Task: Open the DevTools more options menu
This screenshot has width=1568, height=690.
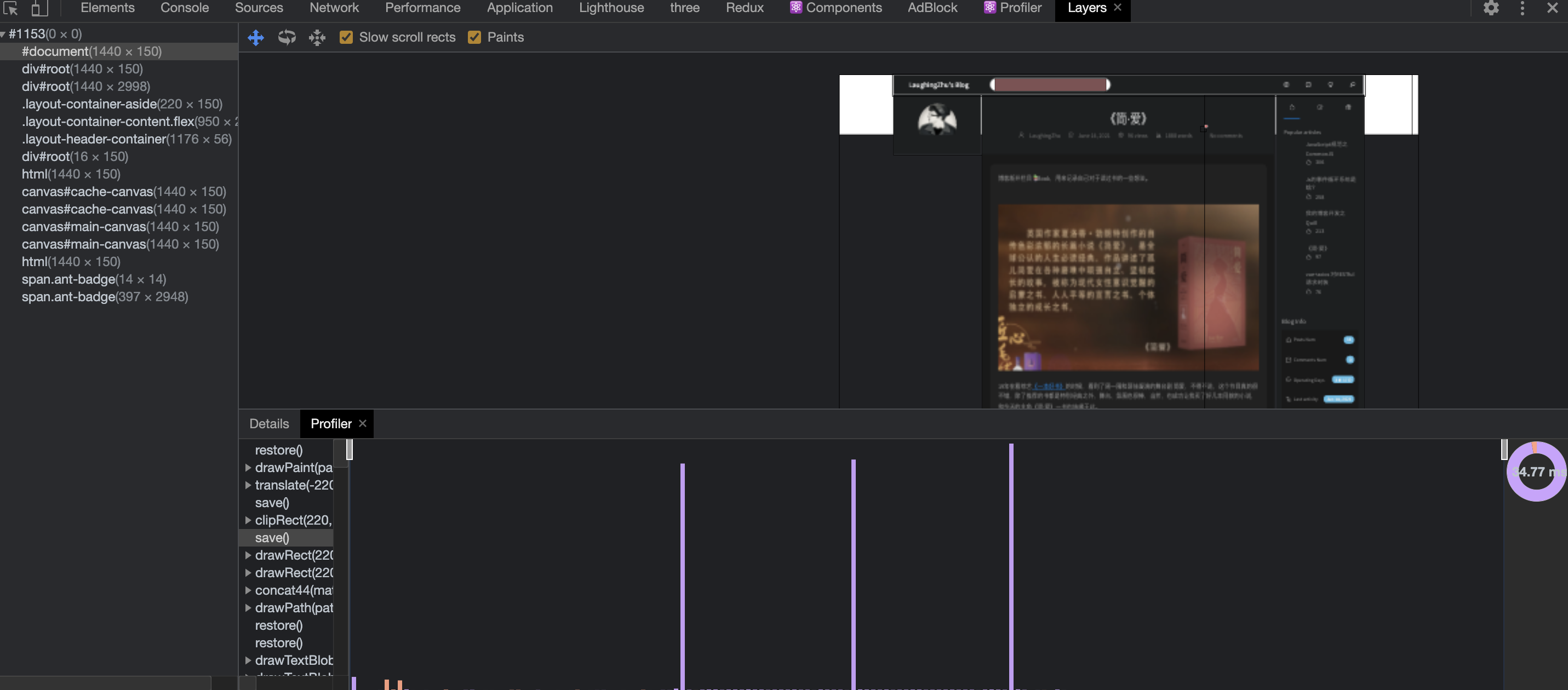Action: coord(1523,8)
